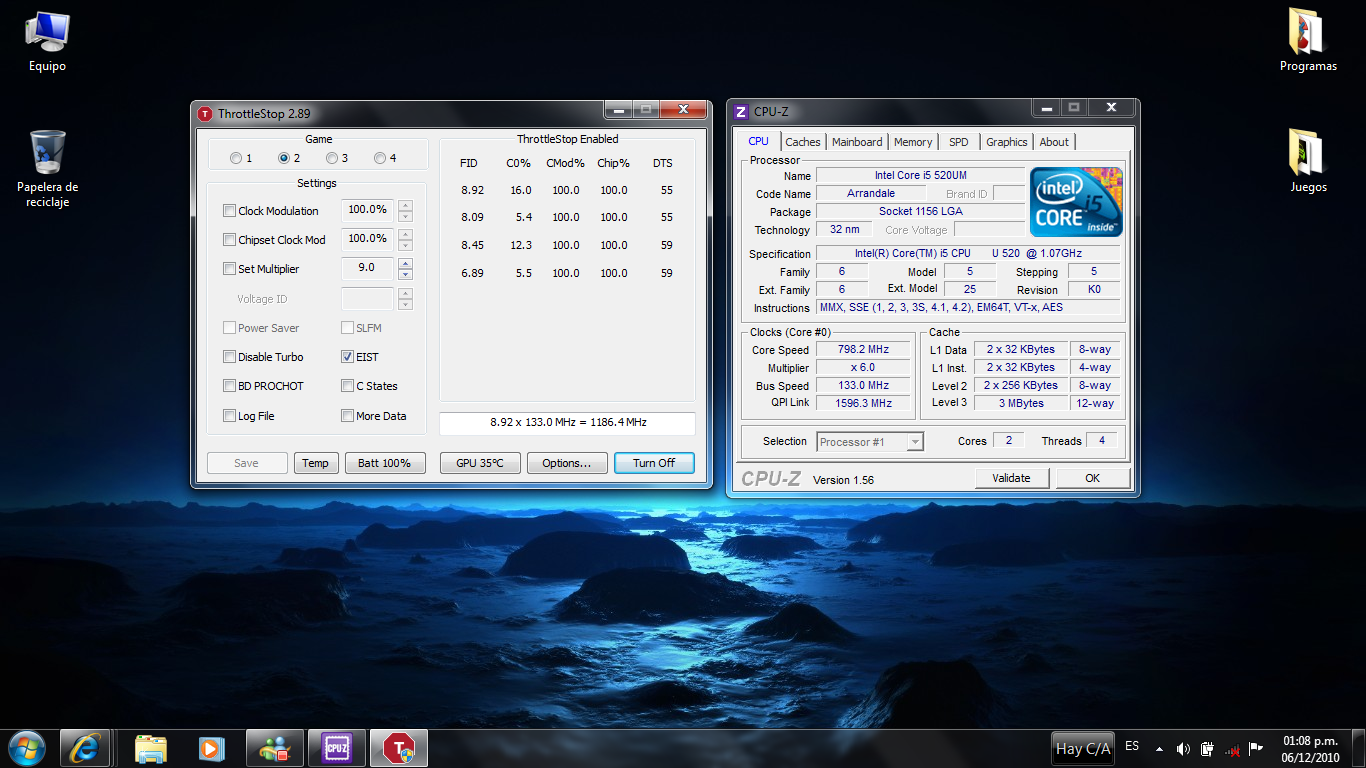Select Game profile 4 radio button
The height and width of the screenshot is (768, 1366).
pyautogui.click(x=379, y=158)
